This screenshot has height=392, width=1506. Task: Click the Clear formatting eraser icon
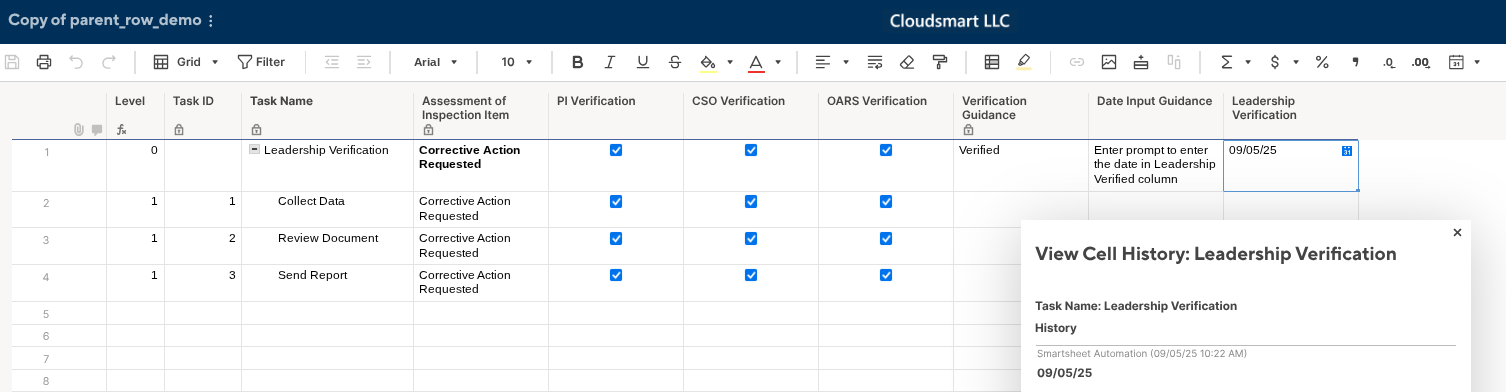click(907, 62)
